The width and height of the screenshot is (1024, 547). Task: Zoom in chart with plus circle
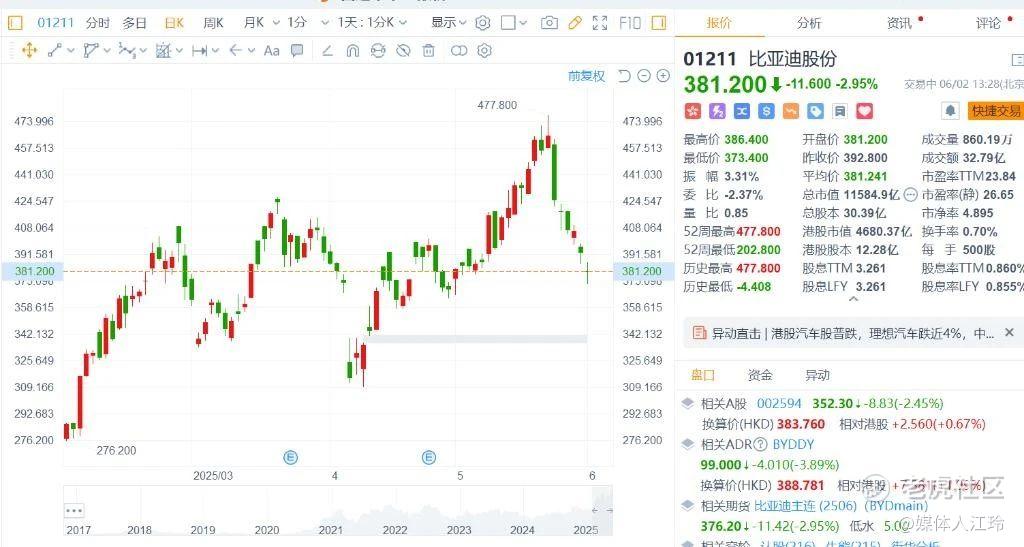(x=663, y=76)
